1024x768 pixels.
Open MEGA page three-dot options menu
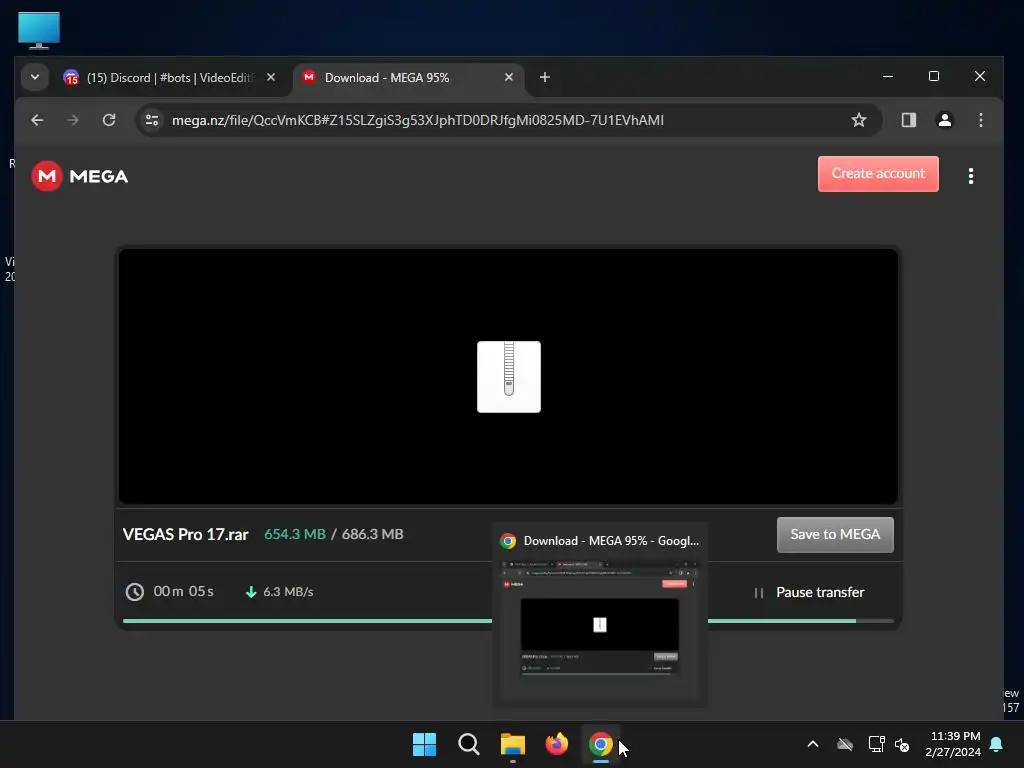(970, 176)
